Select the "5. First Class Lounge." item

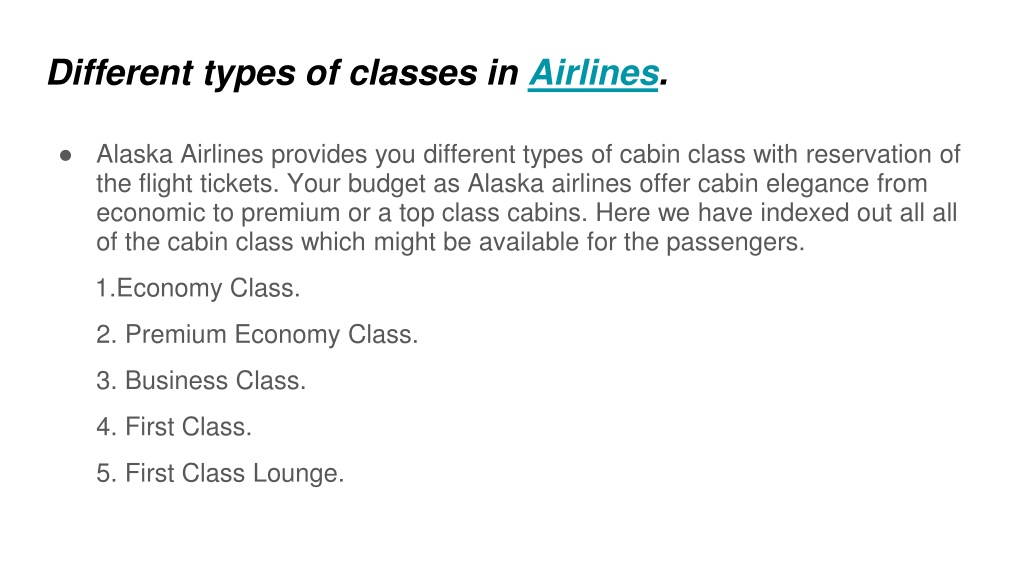(x=220, y=473)
